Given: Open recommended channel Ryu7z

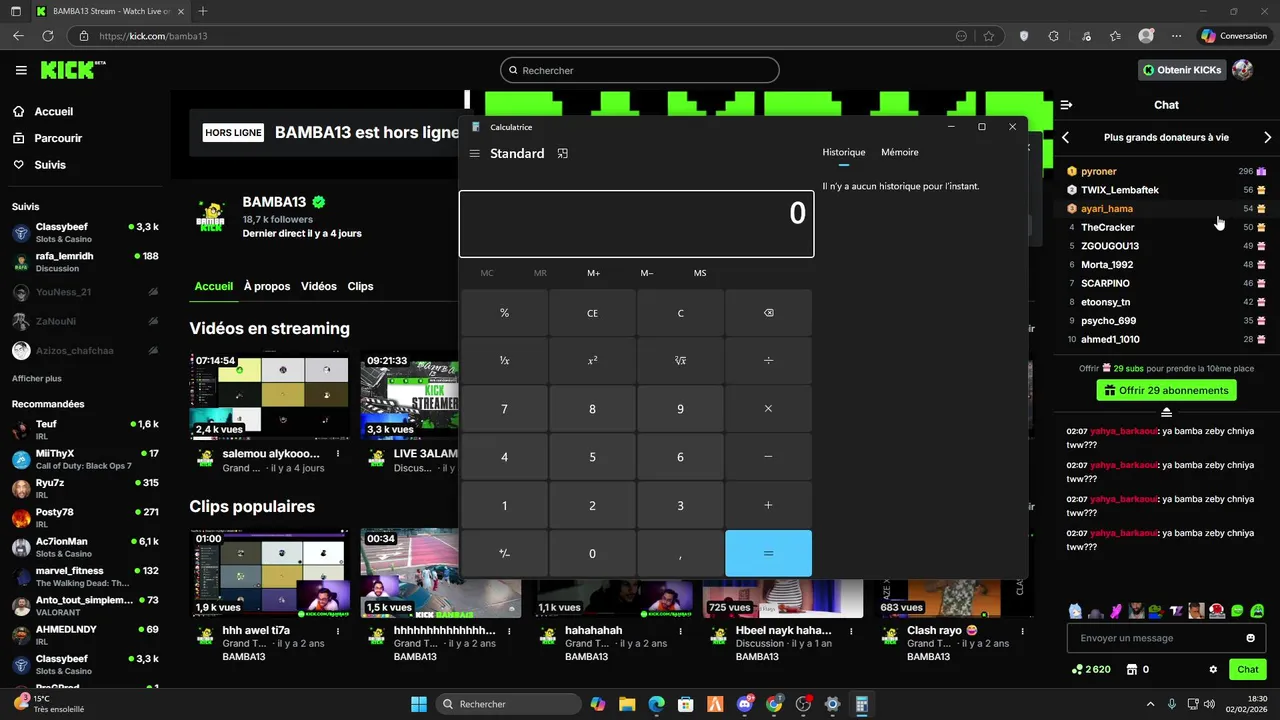Looking at the screenshot, I should click(85, 489).
